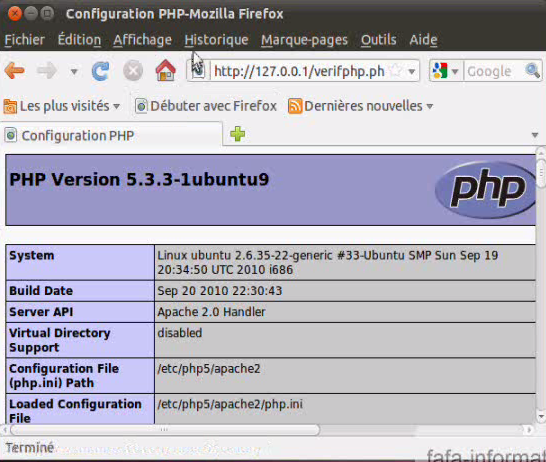Click the PHP logo image
Image resolution: width=546 pixels, height=462 pixels.
[486, 190]
